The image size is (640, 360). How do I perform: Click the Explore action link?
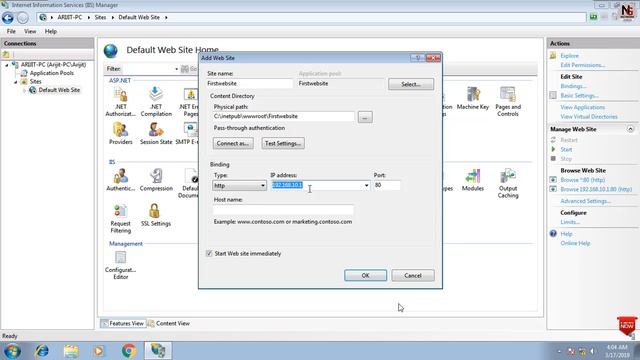click(569, 56)
